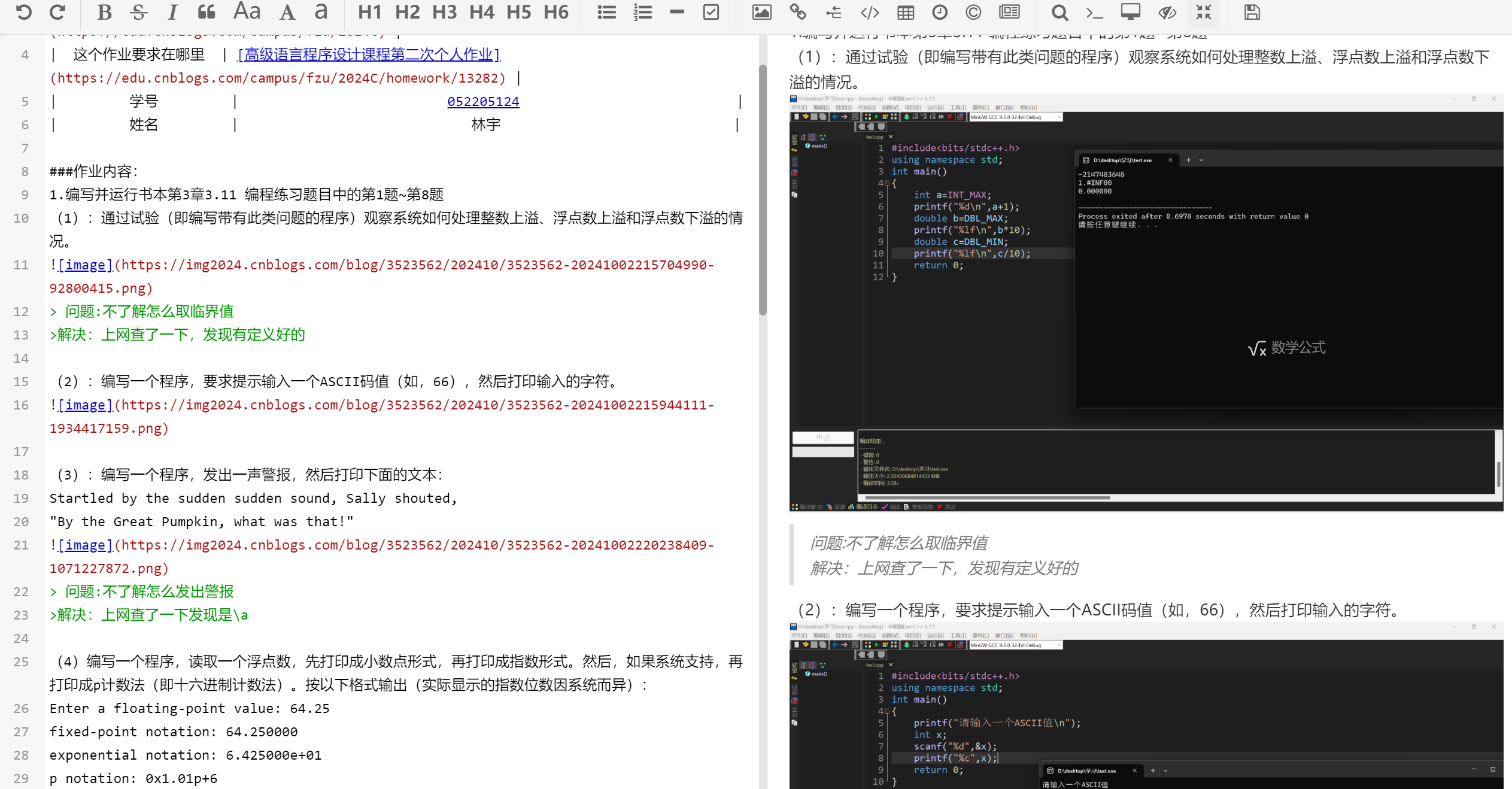Click the name cell '林宇' in editor

click(485, 125)
